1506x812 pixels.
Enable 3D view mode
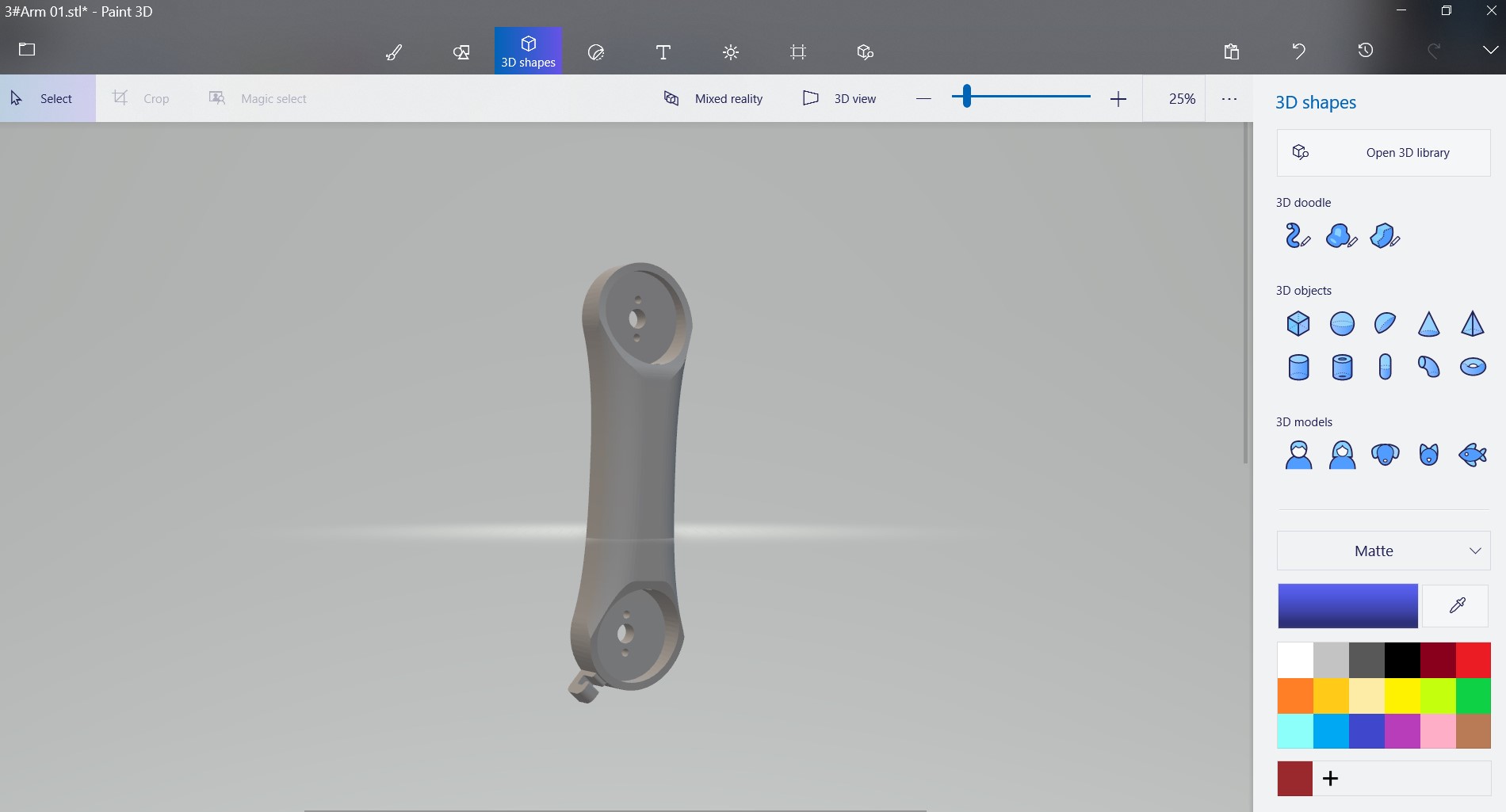[x=840, y=98]
